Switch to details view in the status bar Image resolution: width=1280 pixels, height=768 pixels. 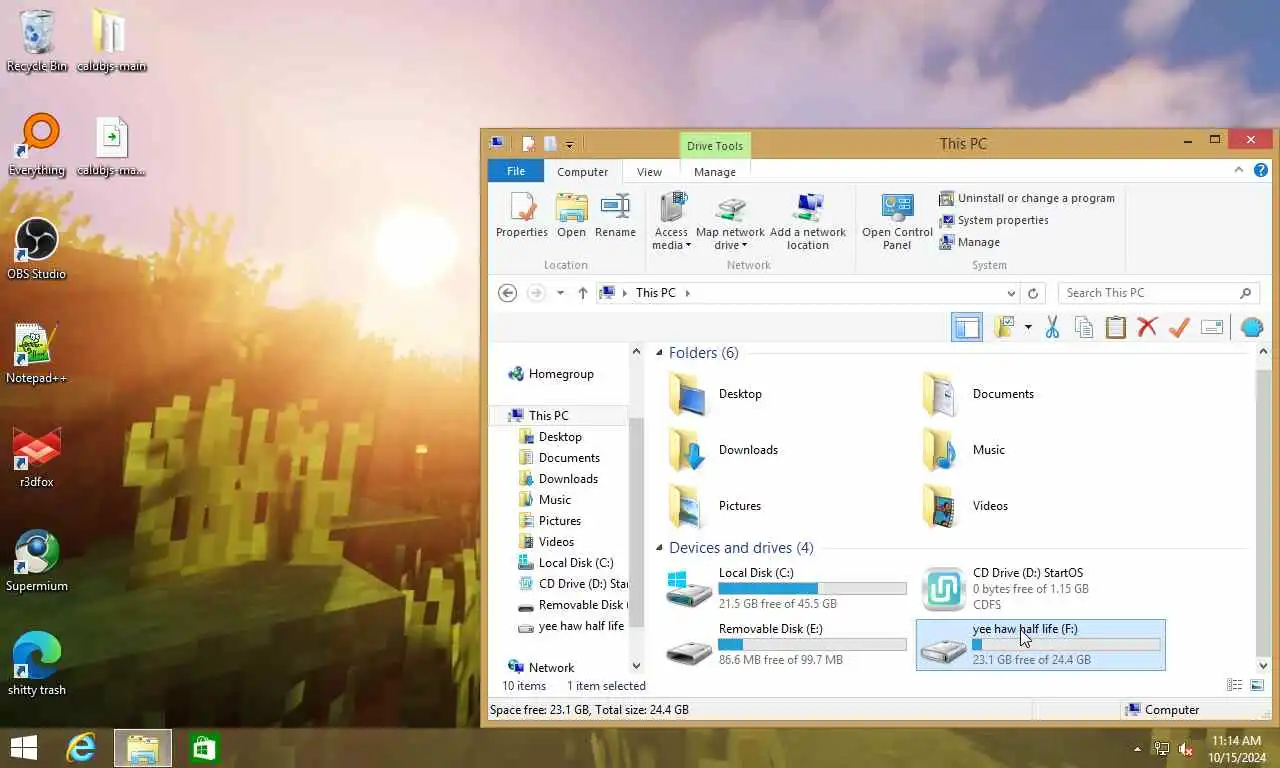[1235, 686]
